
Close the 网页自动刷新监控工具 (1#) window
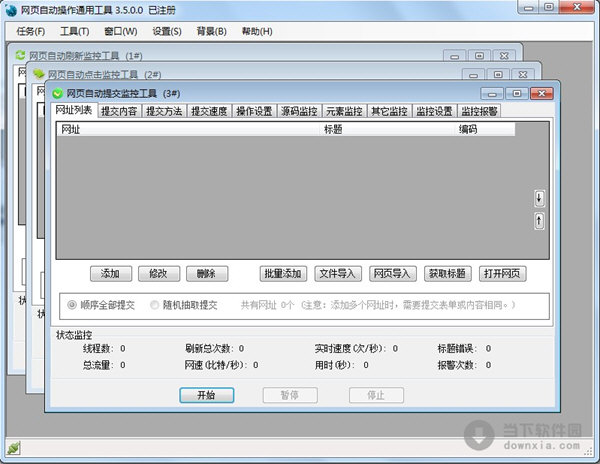click(x=504, y=56)
